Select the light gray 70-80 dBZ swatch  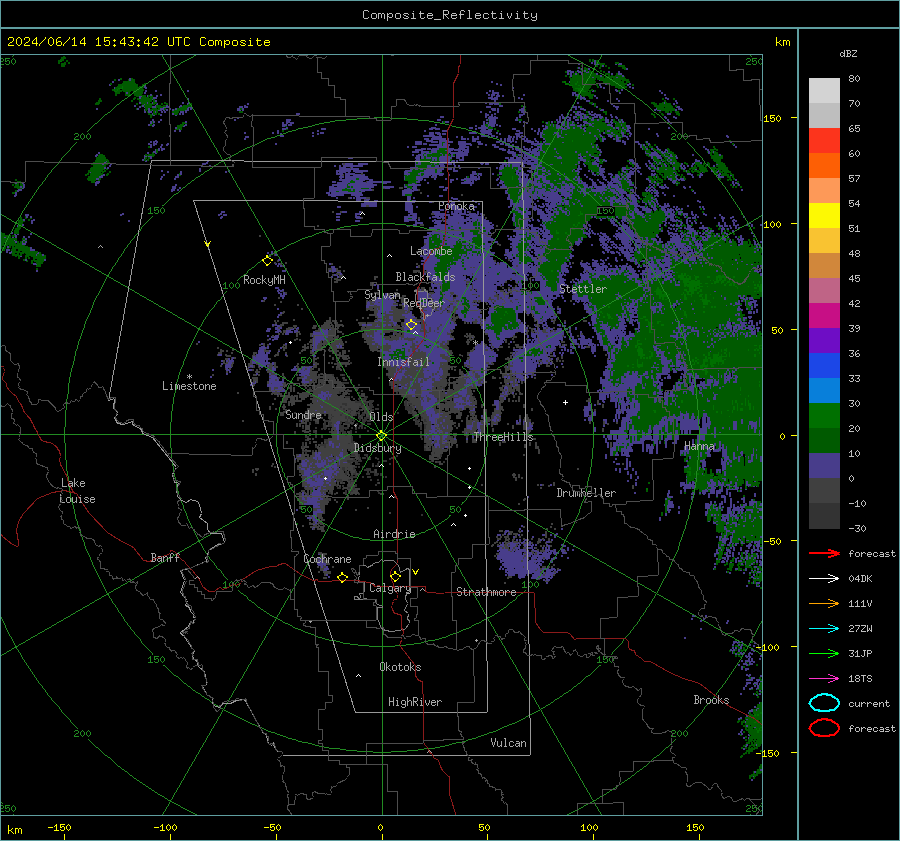click(x=824, y=91)
